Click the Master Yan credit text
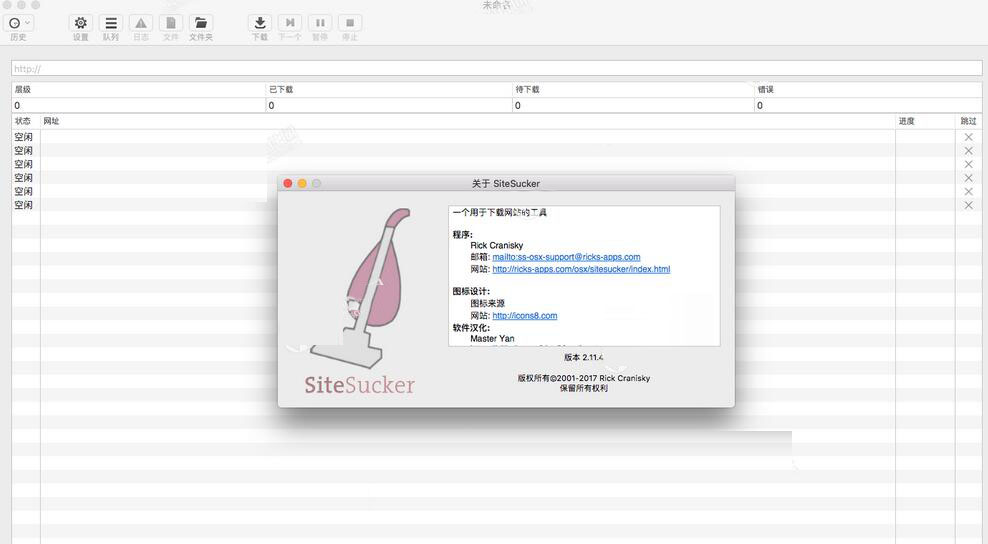Screen dimensions: 988x544 (492, 339)
